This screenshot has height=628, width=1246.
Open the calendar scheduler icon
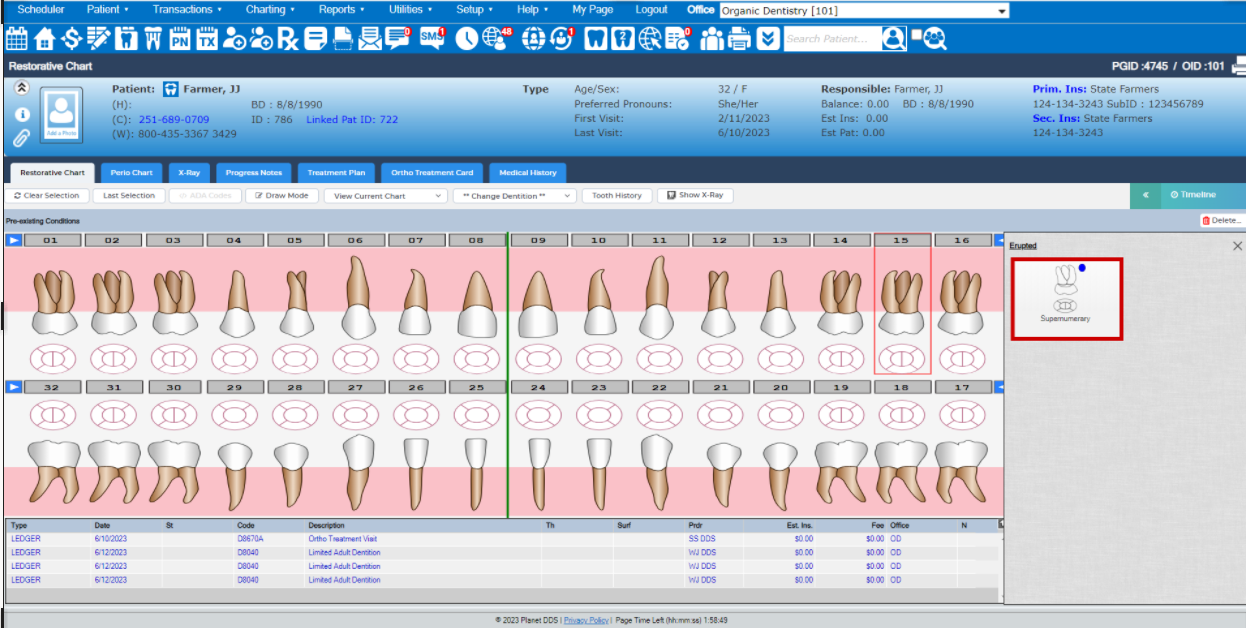pos(16,39)
